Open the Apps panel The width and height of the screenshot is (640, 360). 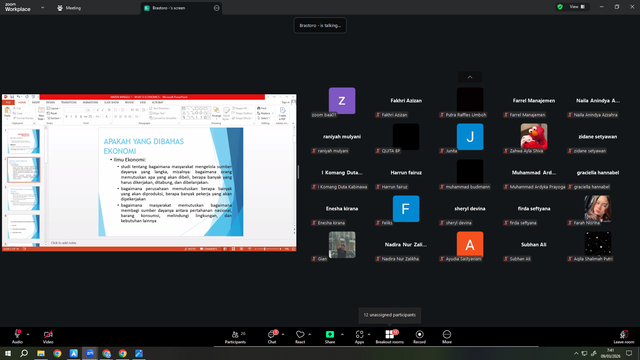tap(359, 336)
